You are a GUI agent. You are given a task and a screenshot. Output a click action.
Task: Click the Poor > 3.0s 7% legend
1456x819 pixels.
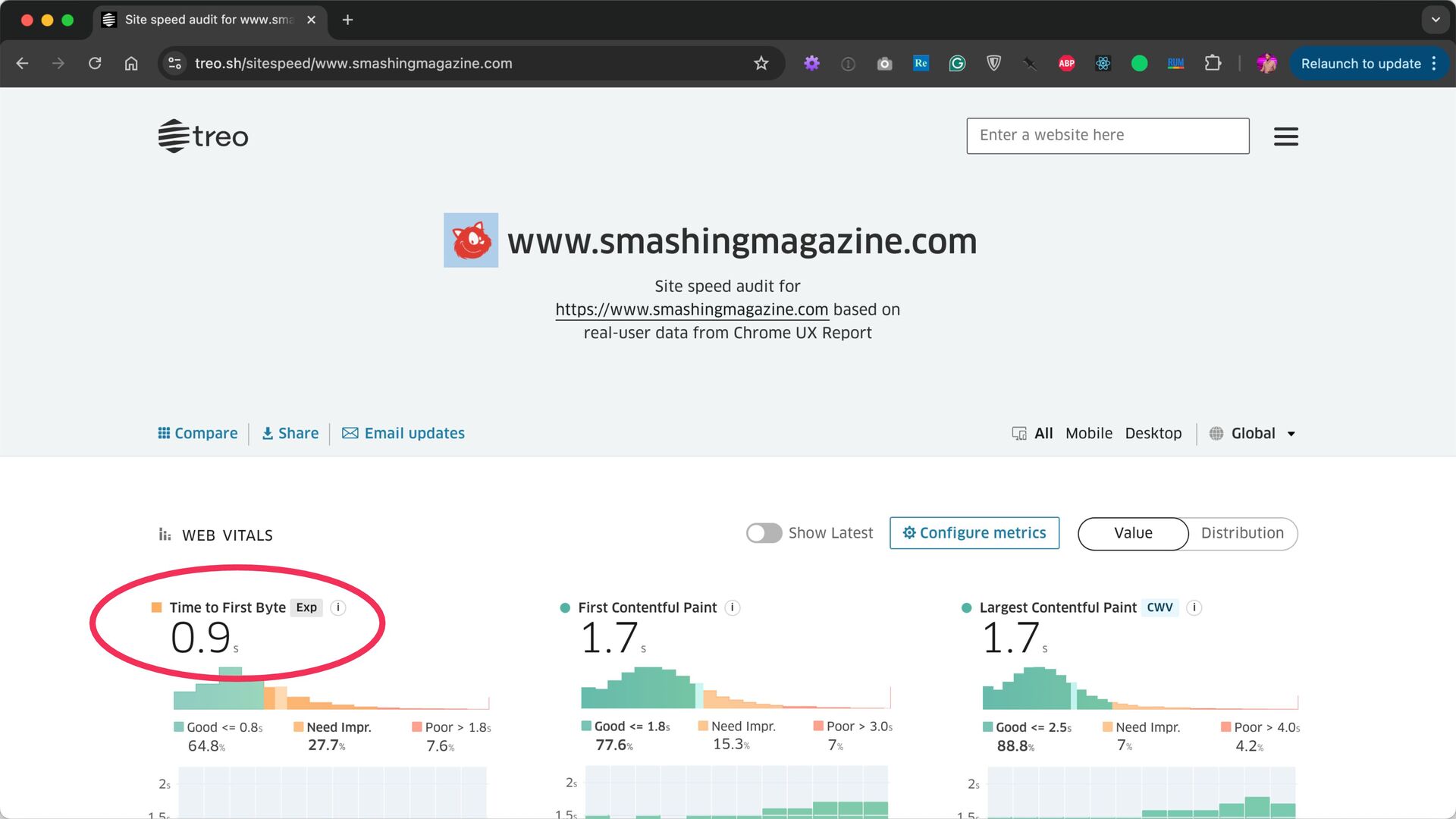click(853, 736)
